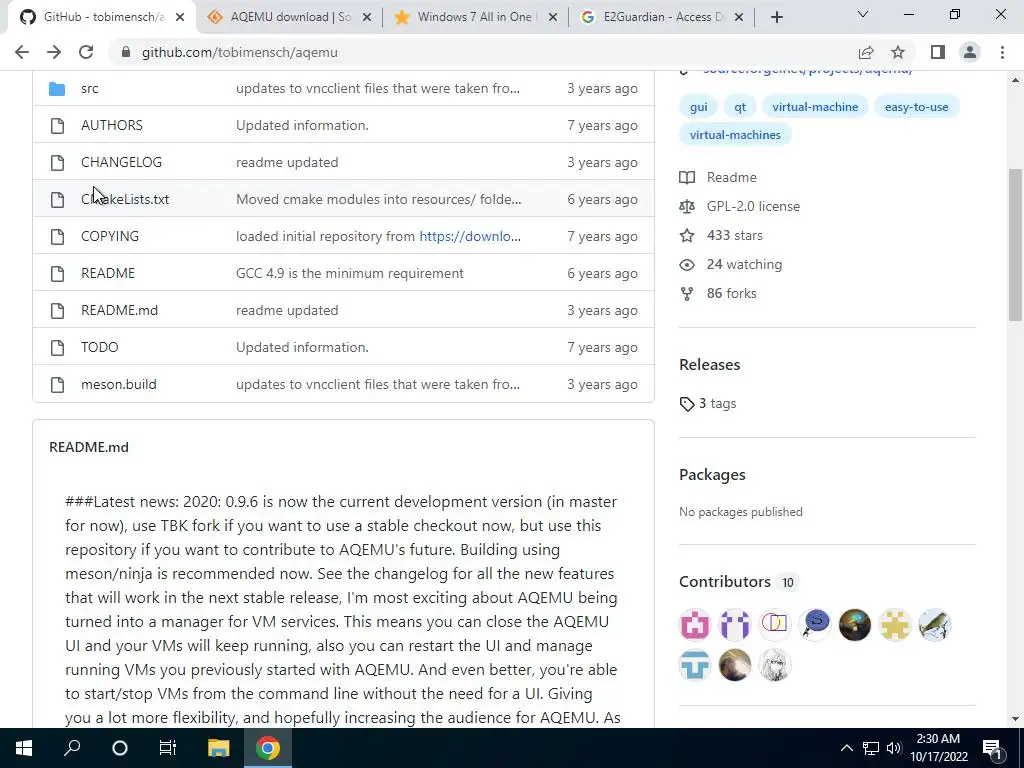The width and height of the screenshot is (1024, 768).
Task: Close the AQEMU download tab
Action: pos(367,18)
